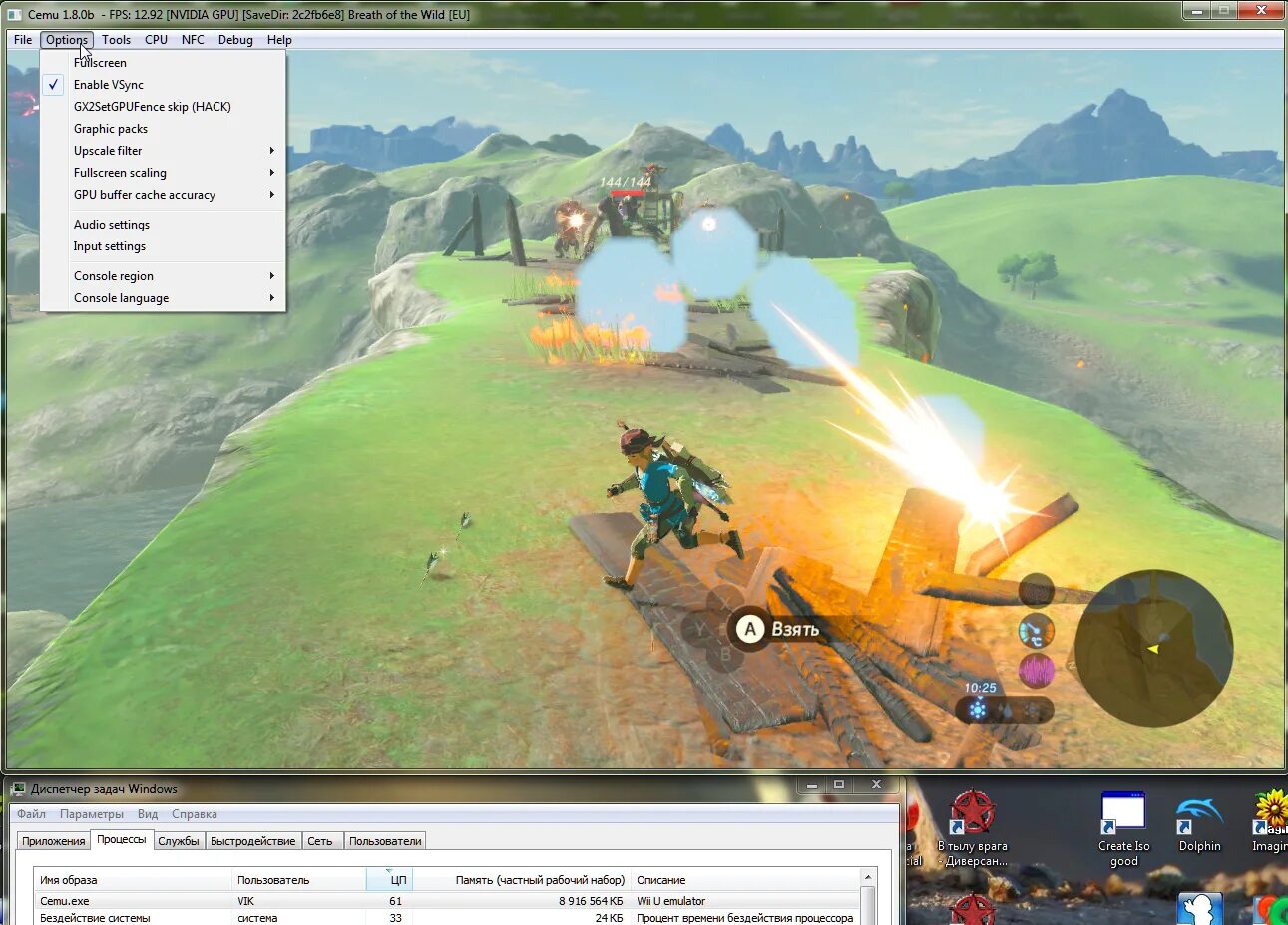Viewport: 1288px width, 925px height.
Task: Click the blue Sheikah sensor icon beside the minimap
Action: 1037,631
